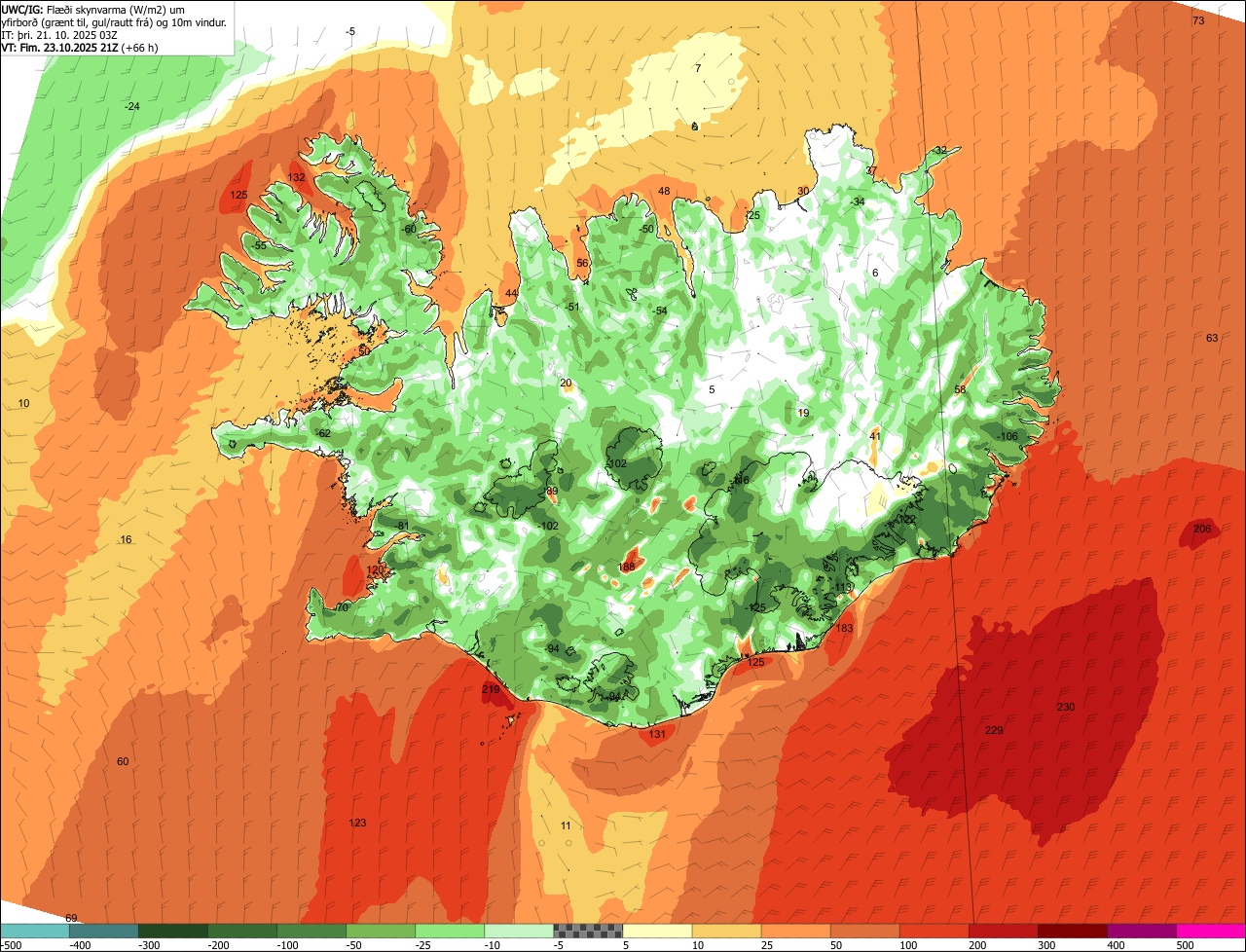Click the value '131' off the south coast

pos(657,734)
